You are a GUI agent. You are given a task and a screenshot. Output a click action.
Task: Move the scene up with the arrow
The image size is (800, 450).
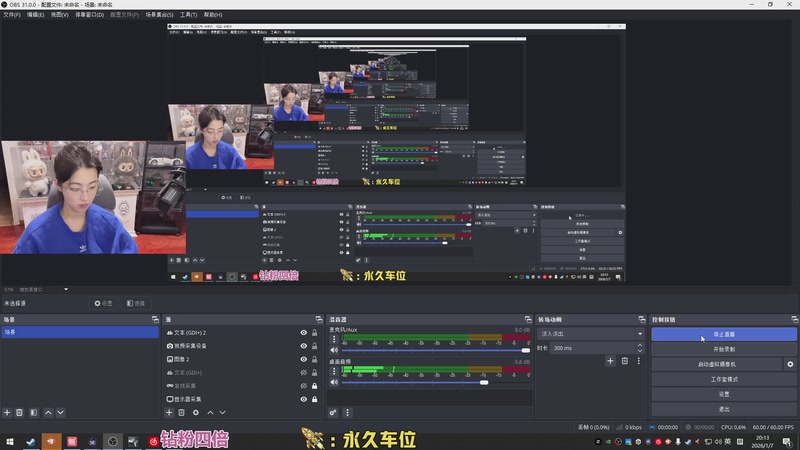pos(48,412)
